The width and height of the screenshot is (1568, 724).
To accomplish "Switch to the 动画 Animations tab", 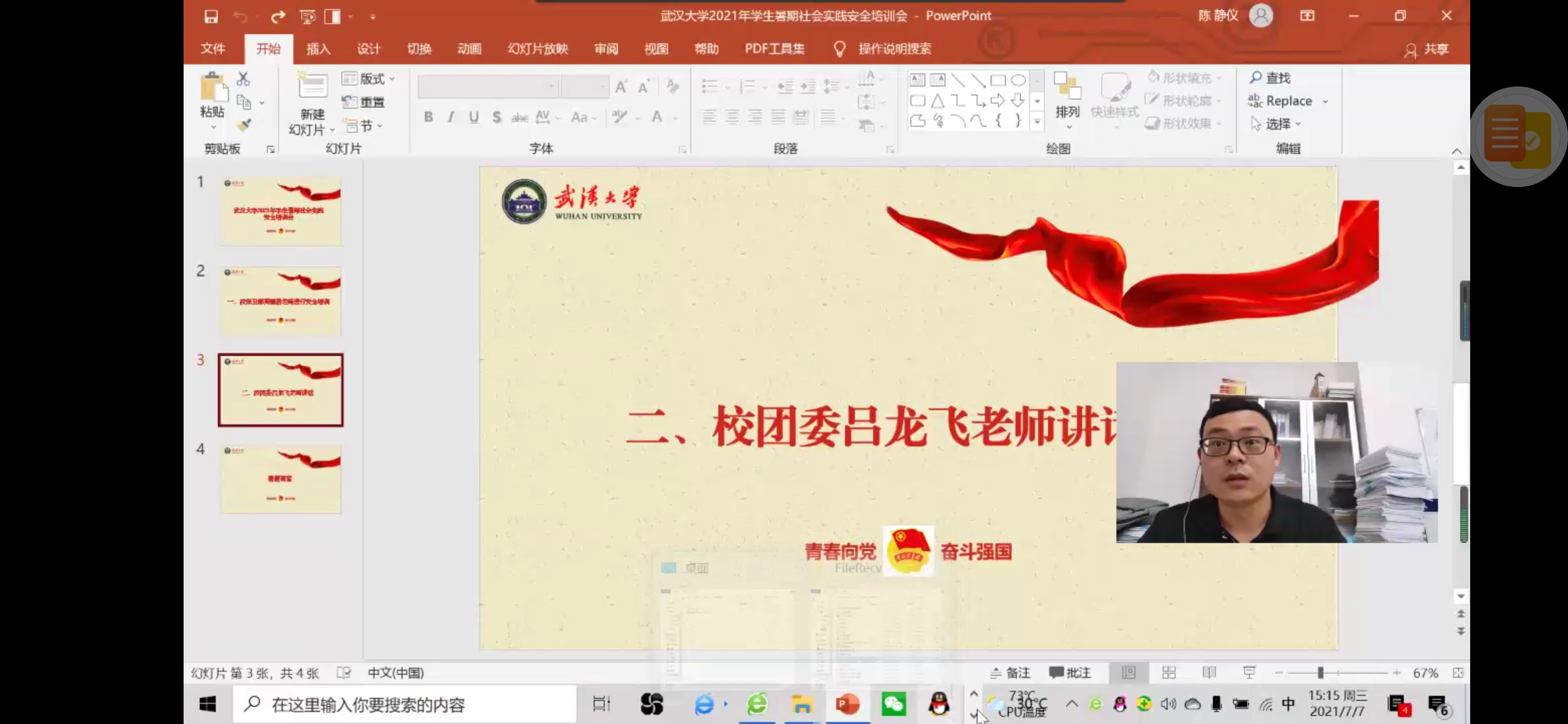I will 469,49.
